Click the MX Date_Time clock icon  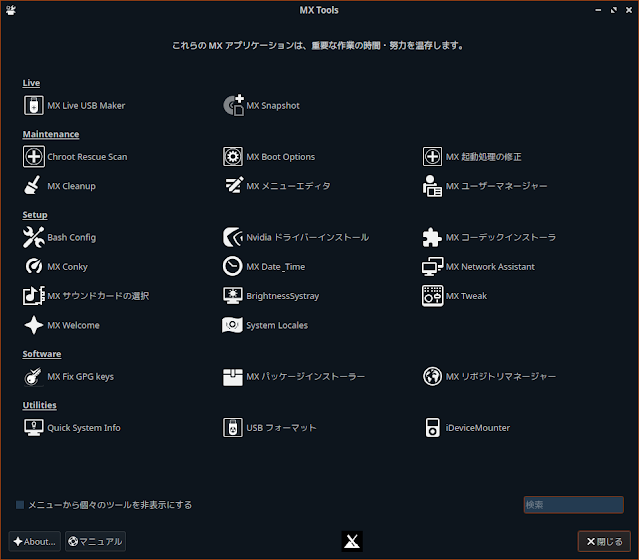pos(233,266)
